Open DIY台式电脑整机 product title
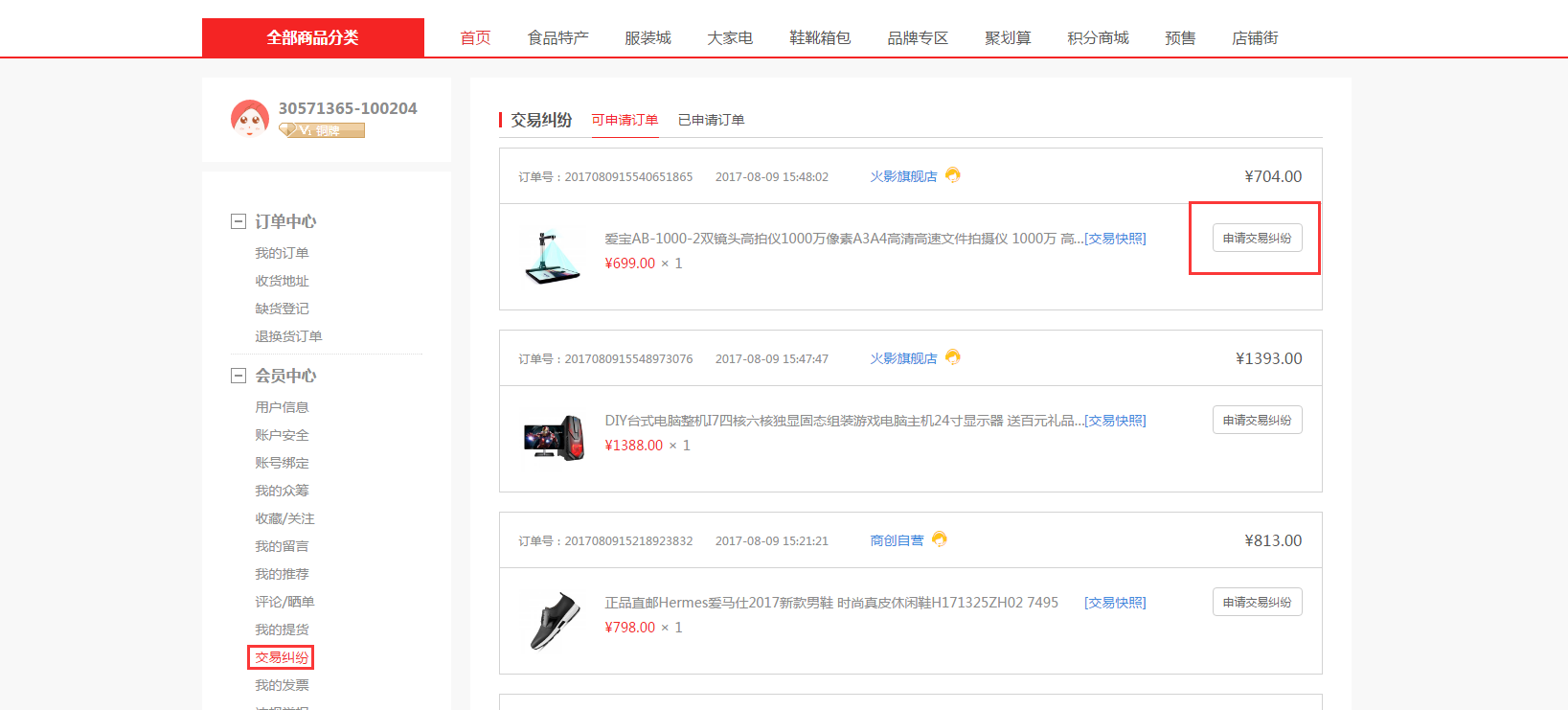 (x=844, y=421)
